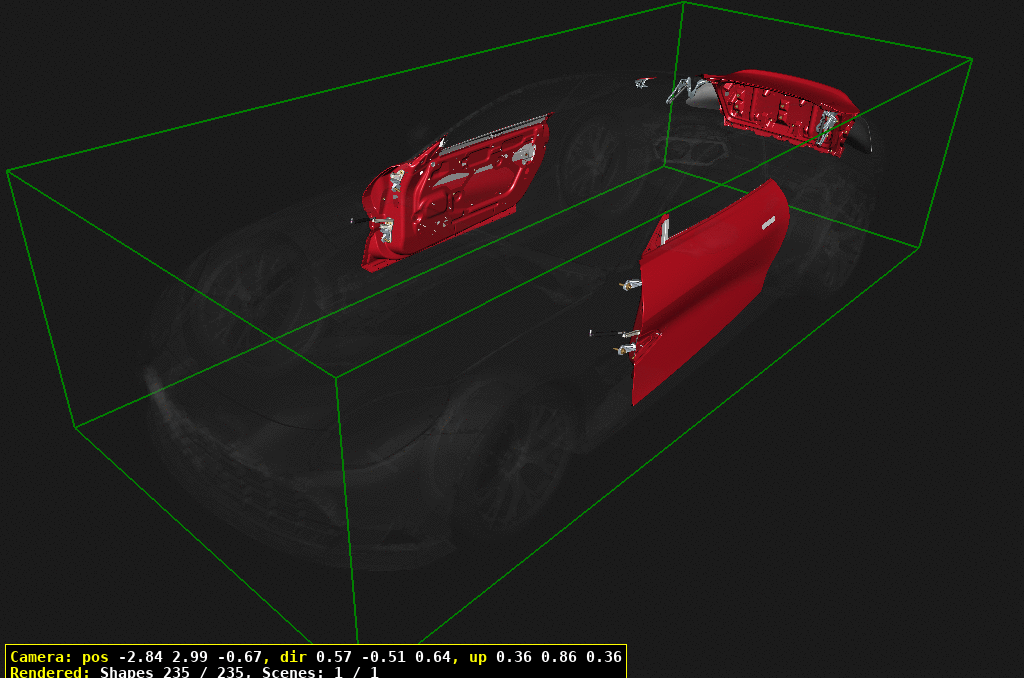Select the red rear quarter panel assembly
Viewport: 1024px width, 678px height.
[x=780, y=110]
